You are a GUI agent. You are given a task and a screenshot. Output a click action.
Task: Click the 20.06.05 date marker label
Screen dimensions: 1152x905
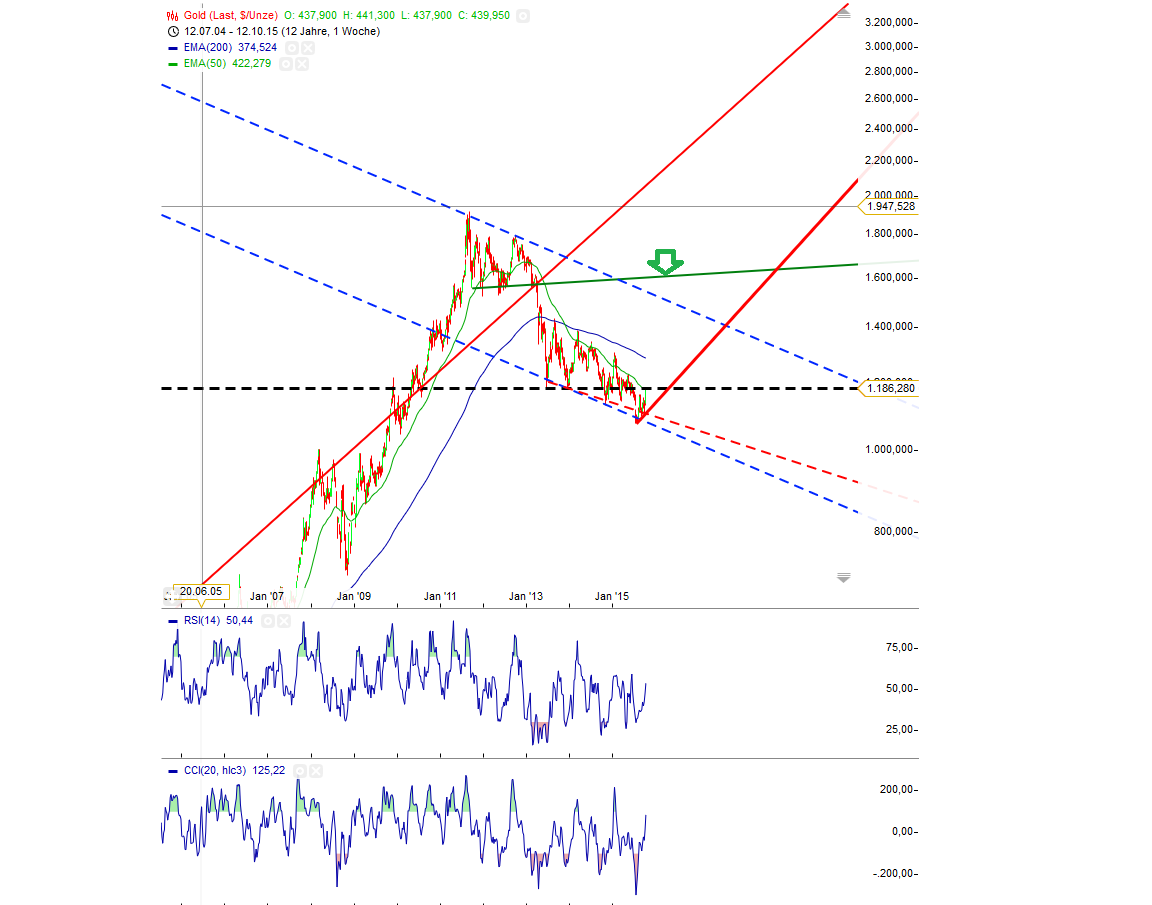tap(203, 590)
